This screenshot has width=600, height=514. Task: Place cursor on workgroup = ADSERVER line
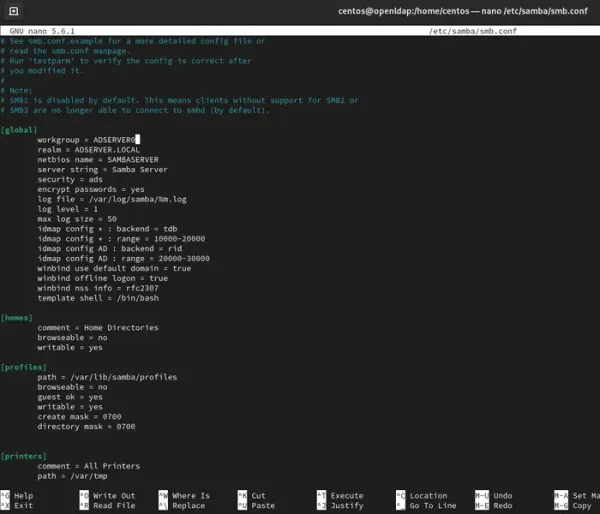pos(85,139)
